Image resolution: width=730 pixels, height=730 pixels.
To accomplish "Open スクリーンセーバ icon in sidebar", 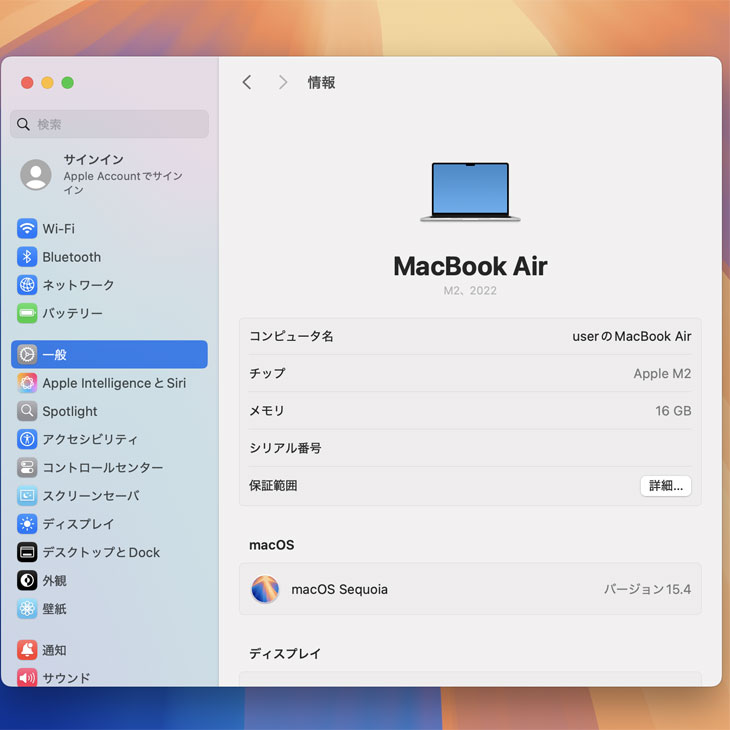I will (x=27, y=496).
